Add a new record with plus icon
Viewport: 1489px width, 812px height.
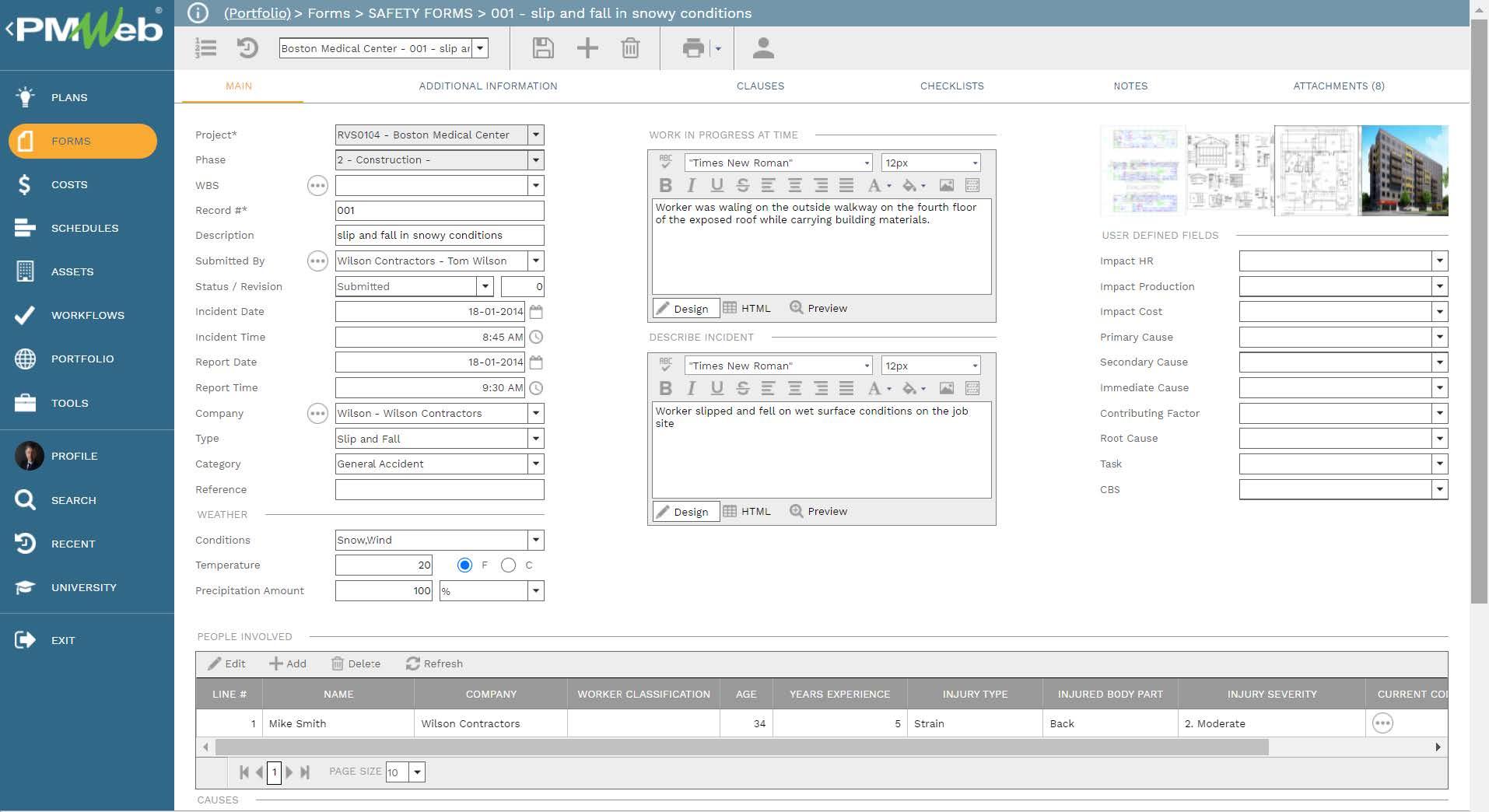pyautogui.click(x=587, y=48)
